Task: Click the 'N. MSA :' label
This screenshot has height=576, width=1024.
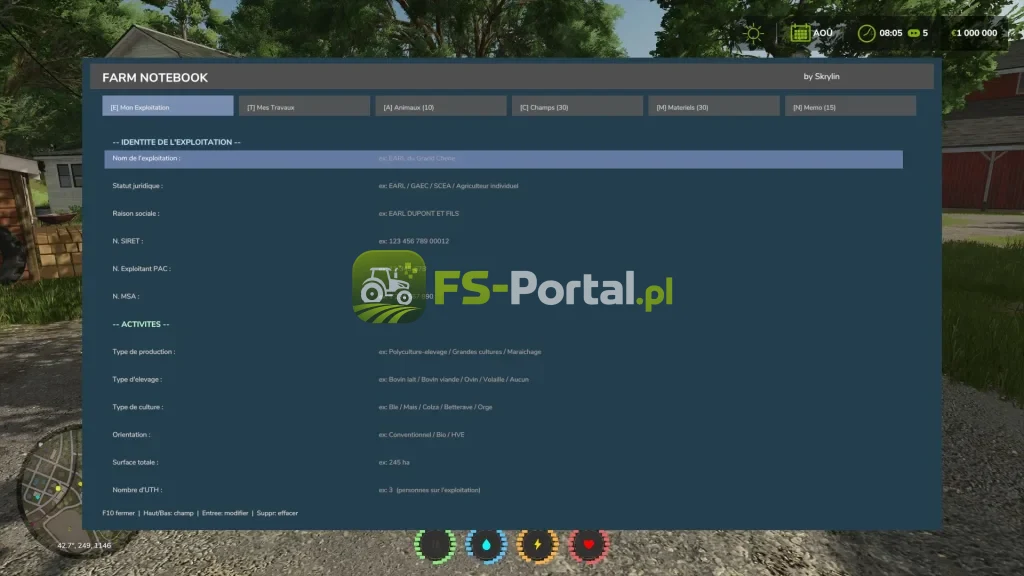Action: pyautogui.click(x=125, y=296)
